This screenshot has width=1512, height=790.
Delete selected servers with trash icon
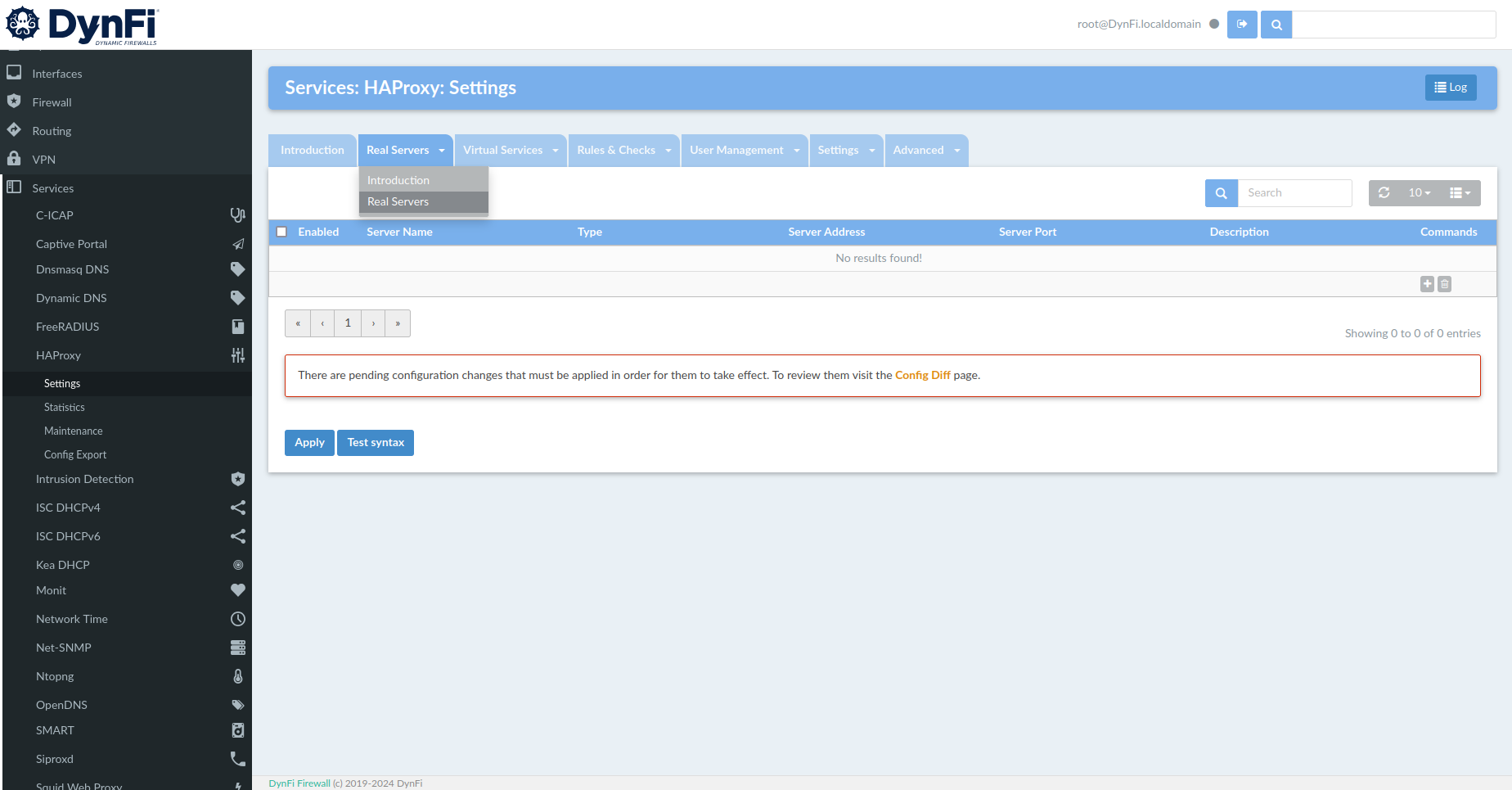1445,284
